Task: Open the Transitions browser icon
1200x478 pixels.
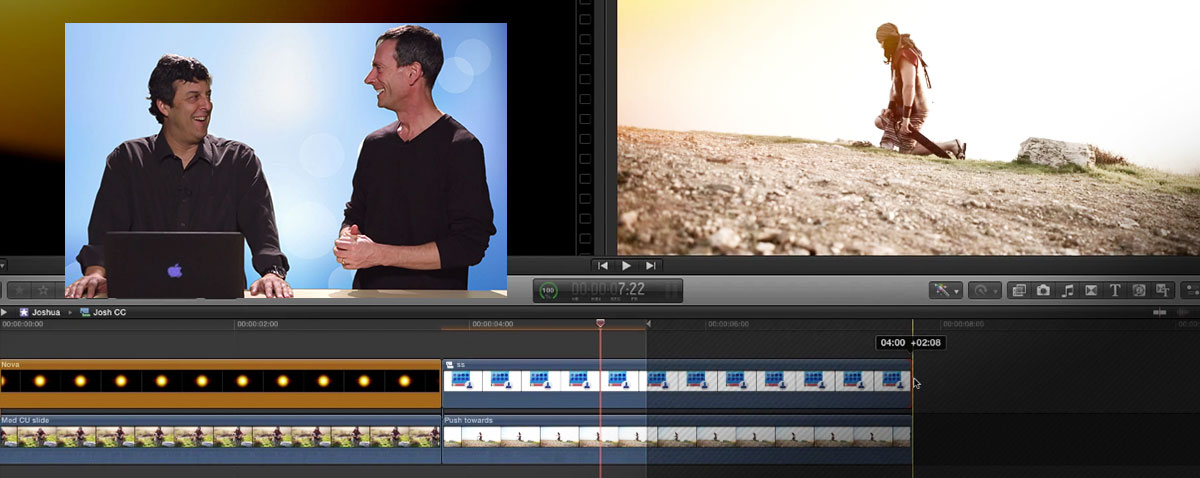Action: [1091, 290]
